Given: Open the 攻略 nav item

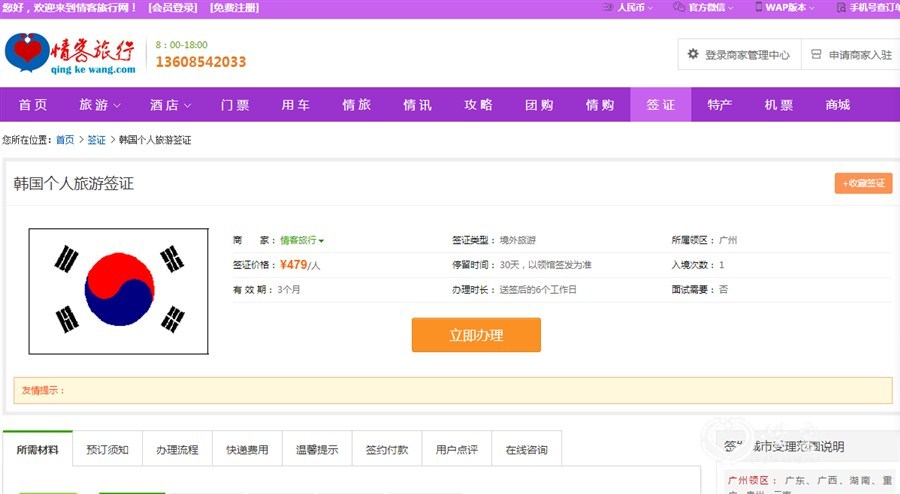Looking at the screenshot, I should click(478, 105).
